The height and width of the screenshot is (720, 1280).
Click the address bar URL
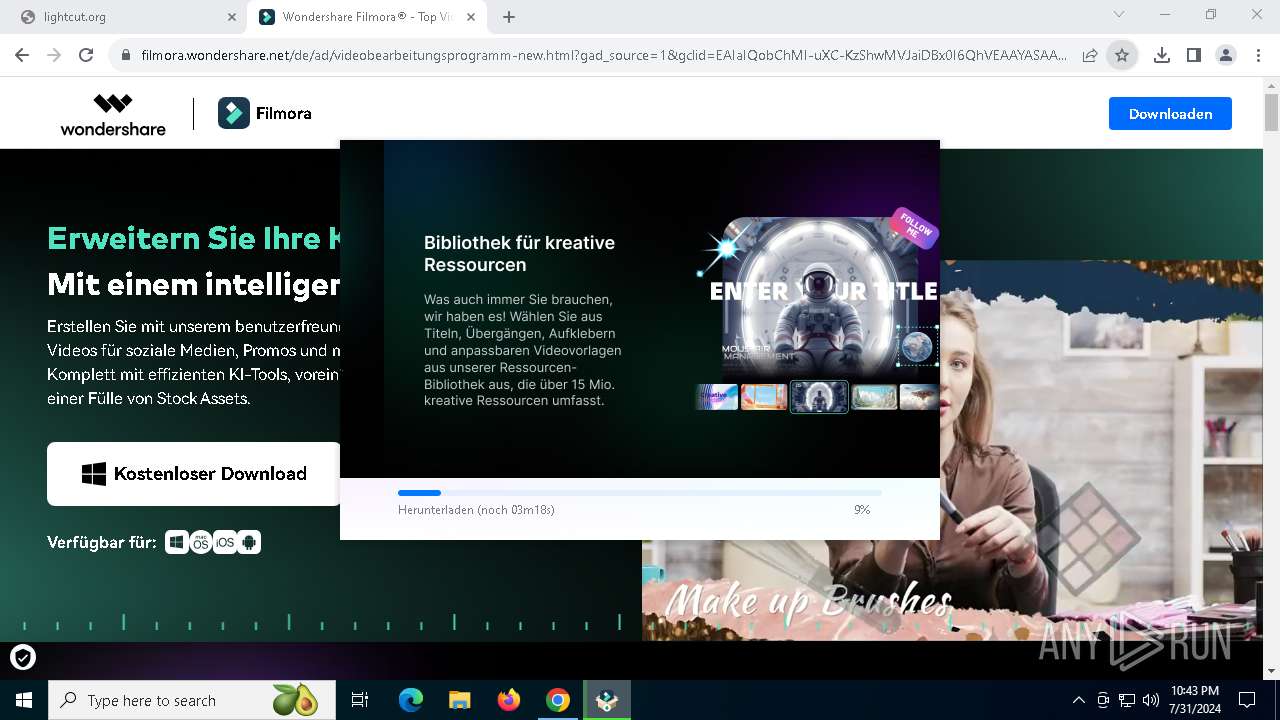coord(603,55)
